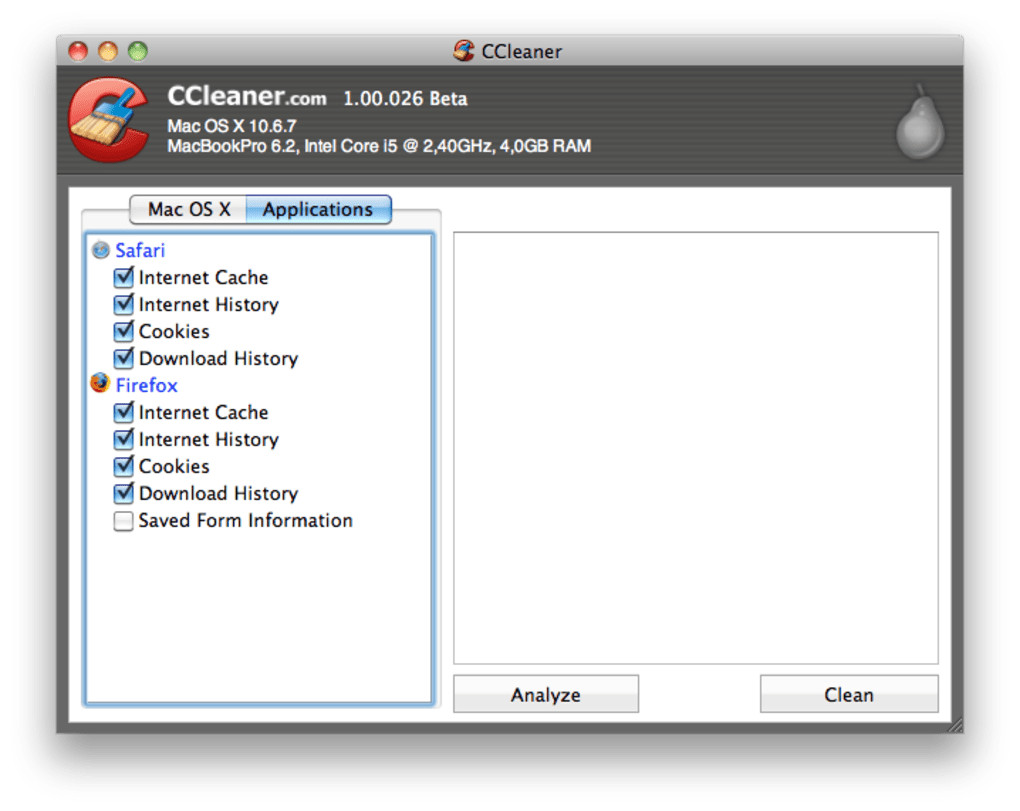Click the CCleaner.com header title text
This screenshot has width=1020, height=811.
(247, 96)
